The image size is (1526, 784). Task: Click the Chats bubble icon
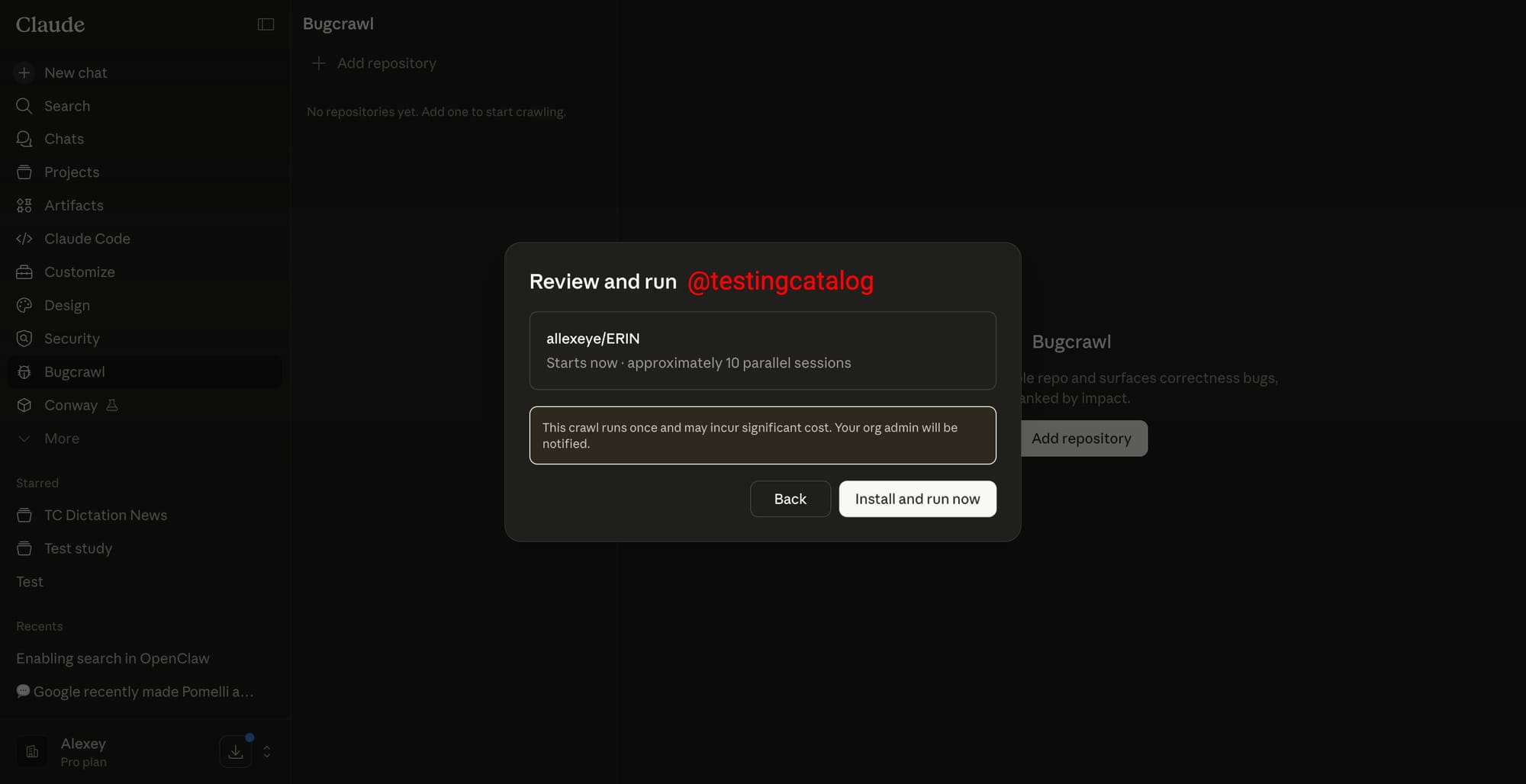click(x=24, y=139)
